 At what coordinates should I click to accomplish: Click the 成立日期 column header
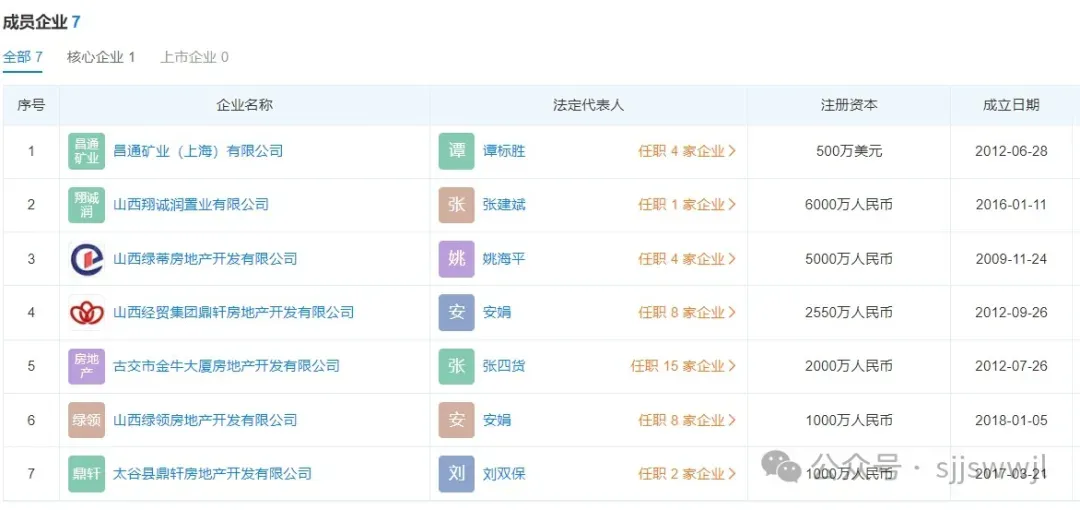click(x=1010, y=105)
